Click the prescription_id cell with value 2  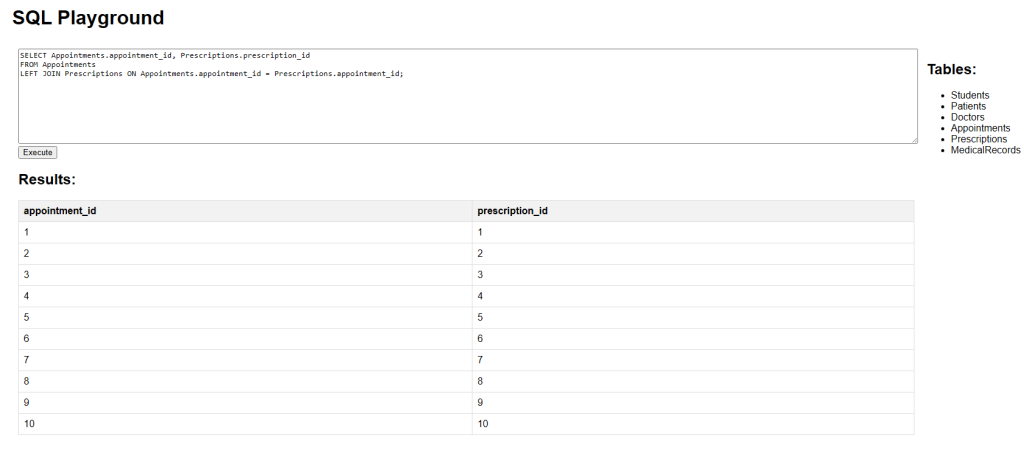pyautogui.click(x=693, y=254)
